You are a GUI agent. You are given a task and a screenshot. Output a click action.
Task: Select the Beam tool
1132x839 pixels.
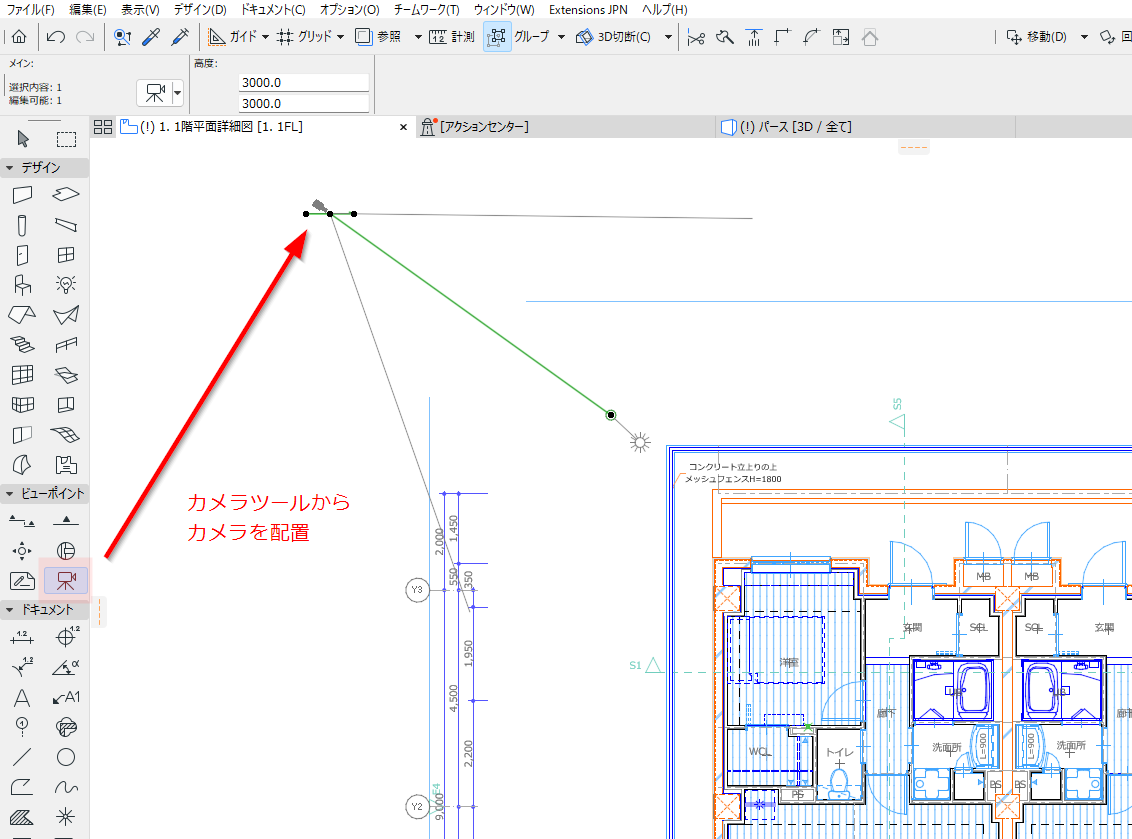(66, 225)
